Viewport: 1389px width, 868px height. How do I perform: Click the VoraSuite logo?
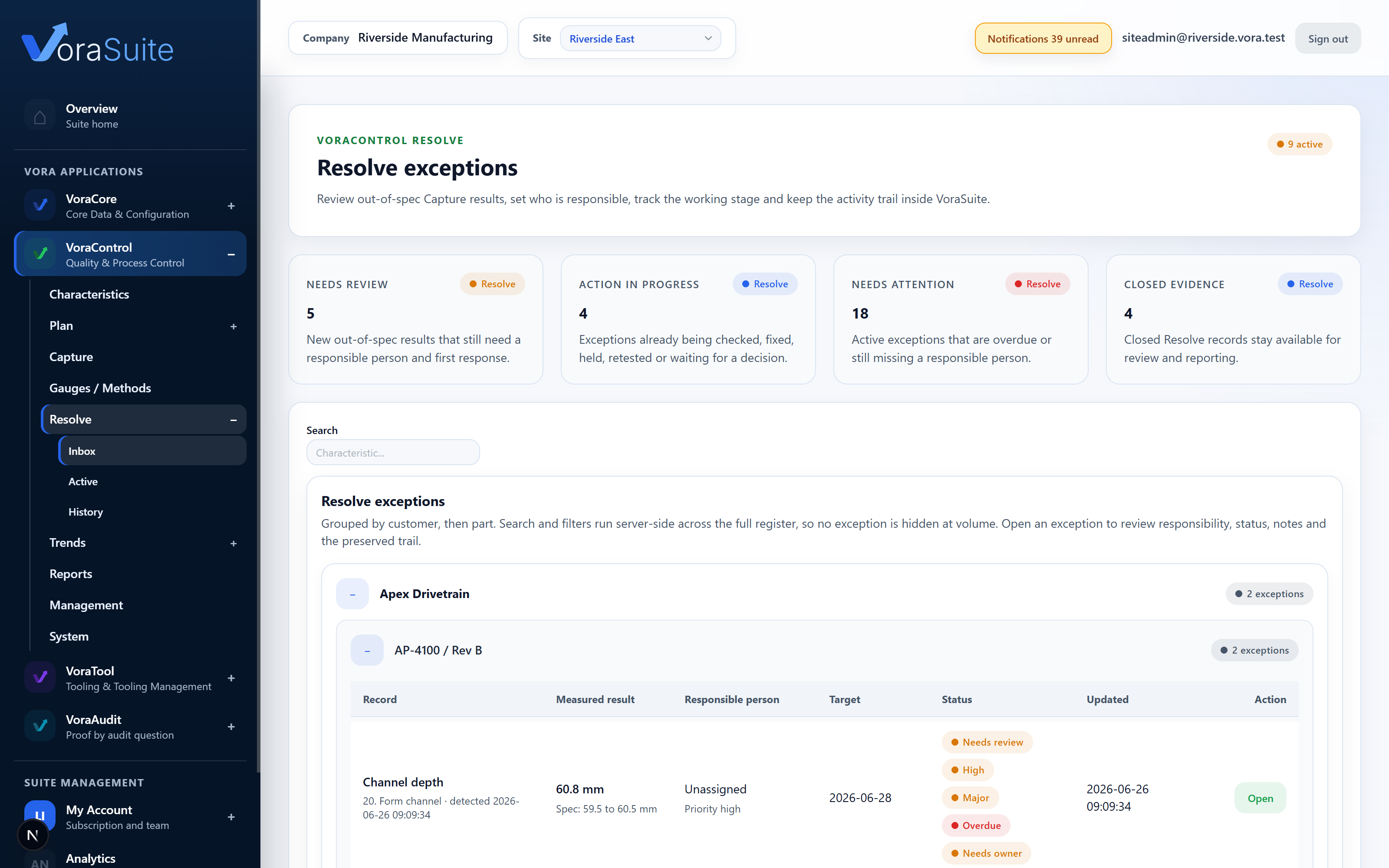[98, 43]
